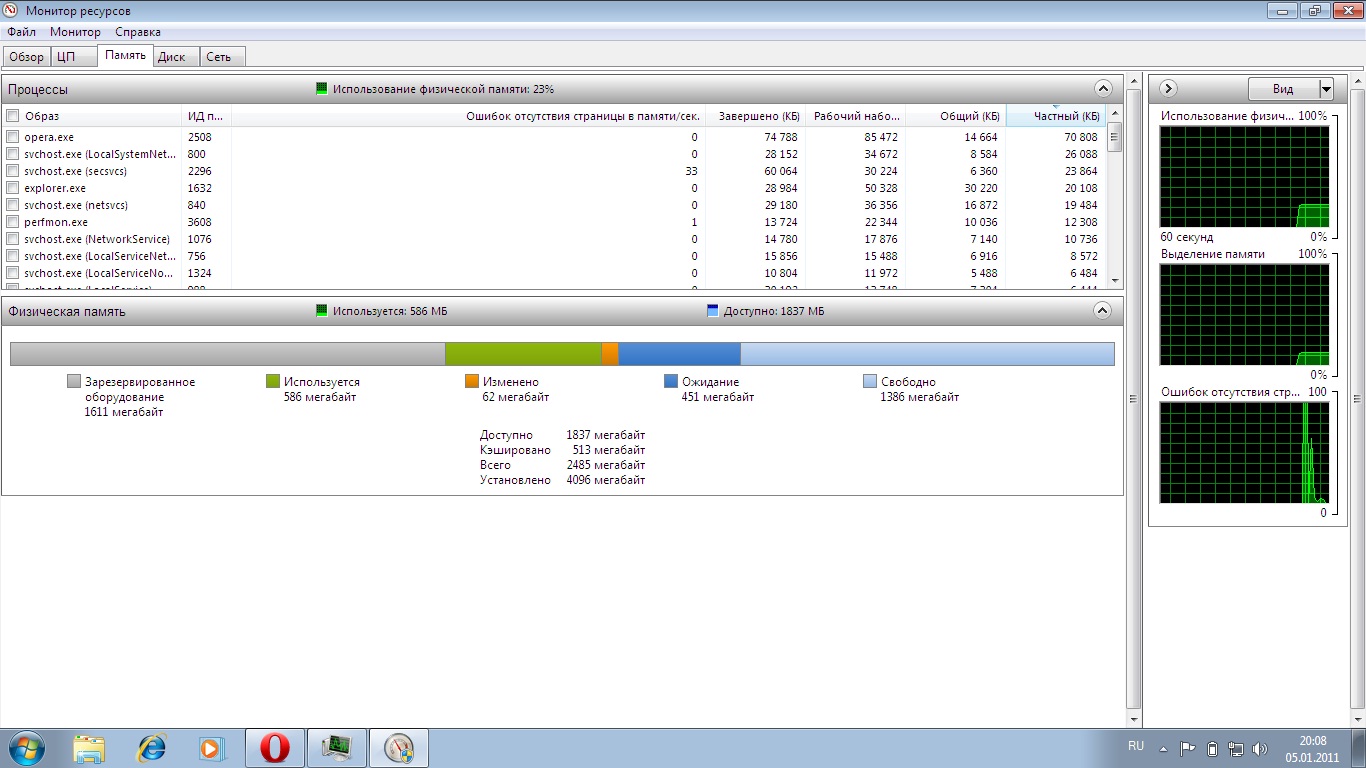Check the svchost.exe (NetworkService) checkbox
Image resolution: width=1366 pixels, height=768 pixels.
tap(13, 239)
